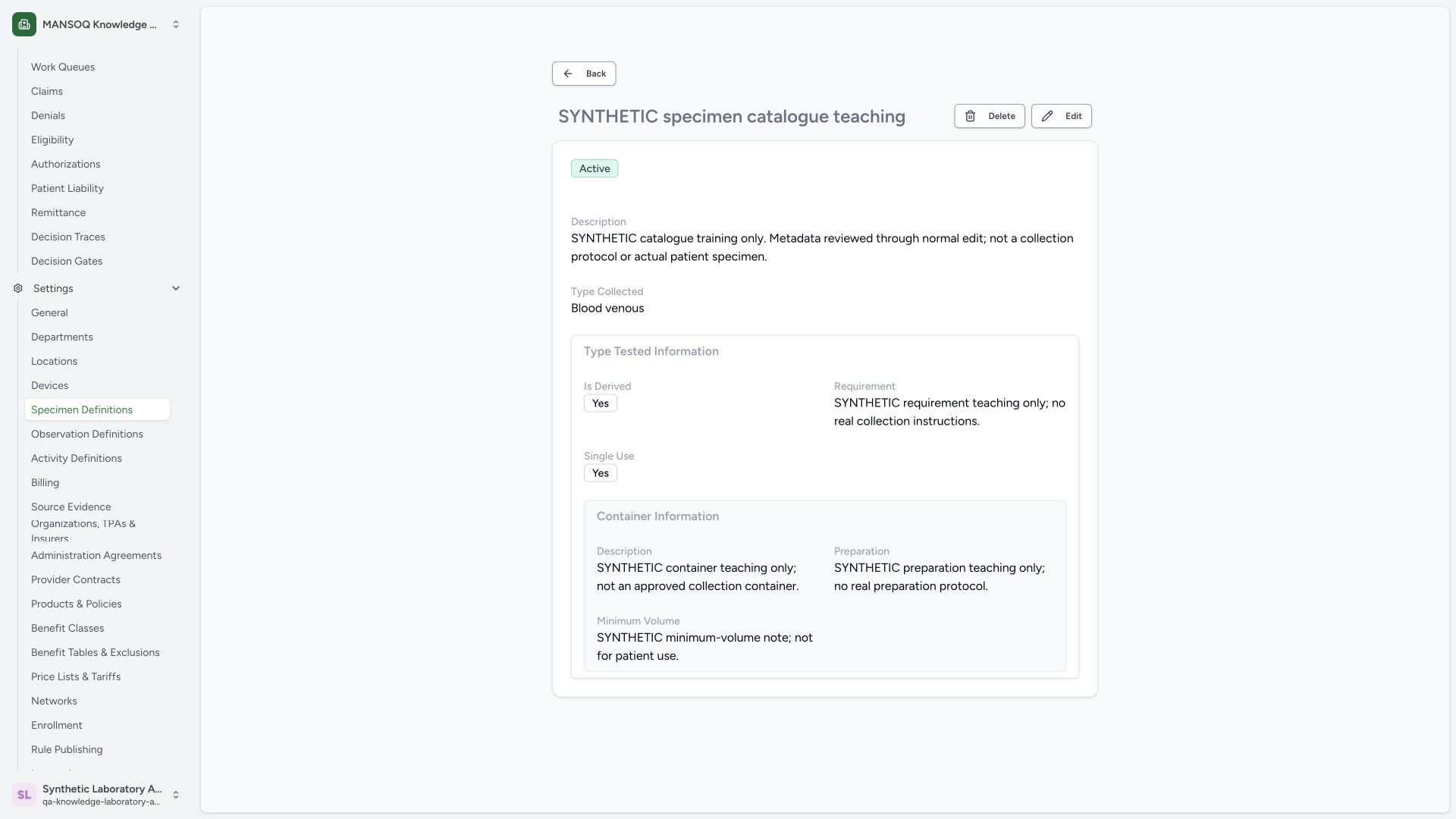This screenshot has width=1456, height=819.
Task: Open the user account menu chevrons
Action: click(x=176, y=795)
